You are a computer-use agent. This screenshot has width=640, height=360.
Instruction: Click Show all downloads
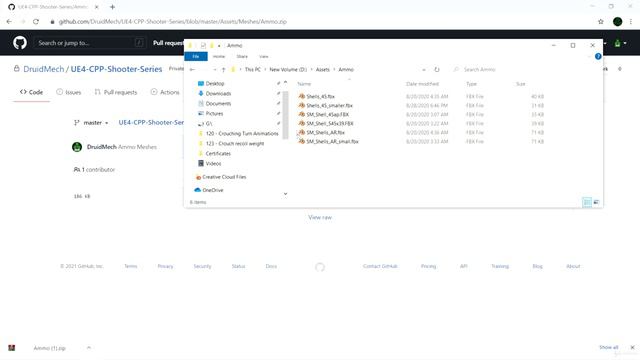tap(609, 347)
